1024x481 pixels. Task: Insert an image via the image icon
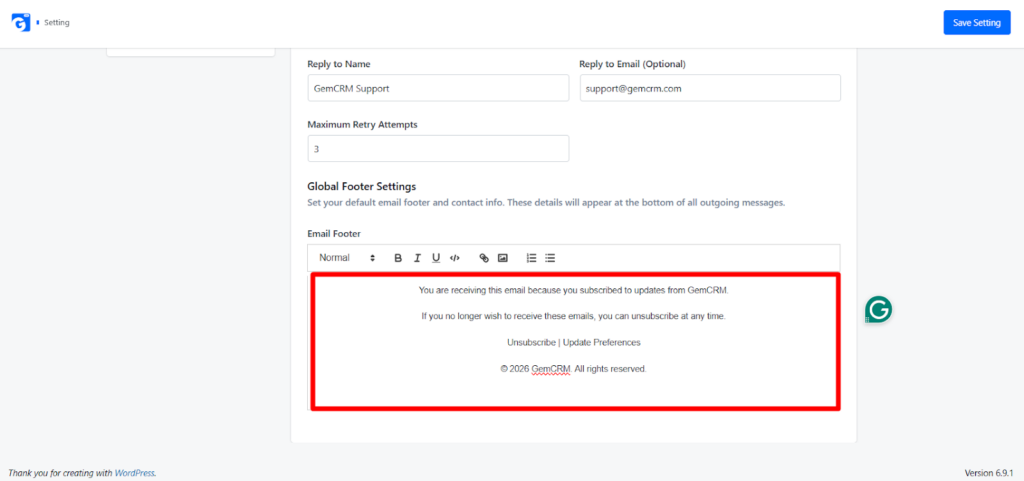pos(502,258)
